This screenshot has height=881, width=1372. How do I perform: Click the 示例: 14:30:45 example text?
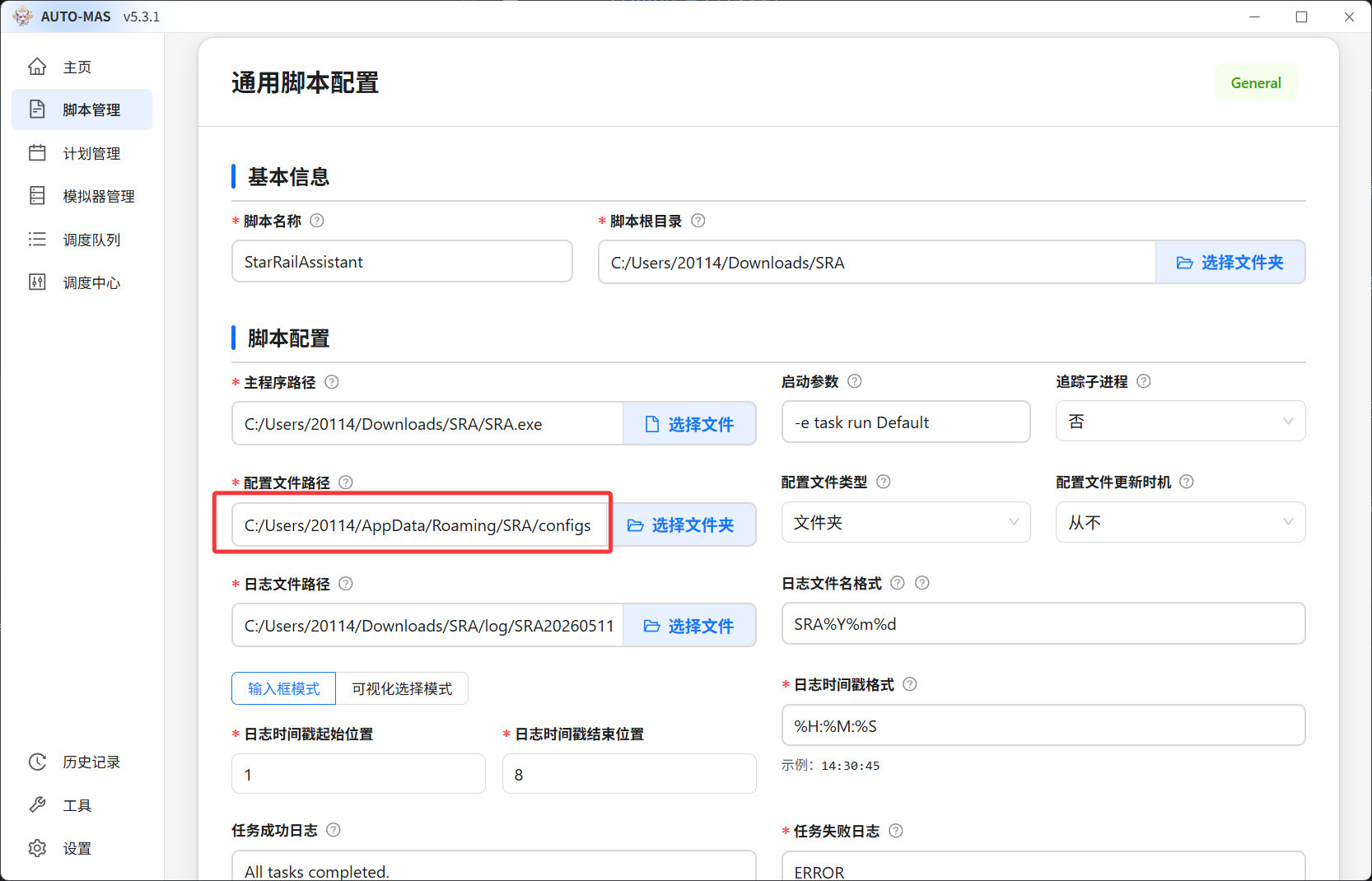point(830,765)
